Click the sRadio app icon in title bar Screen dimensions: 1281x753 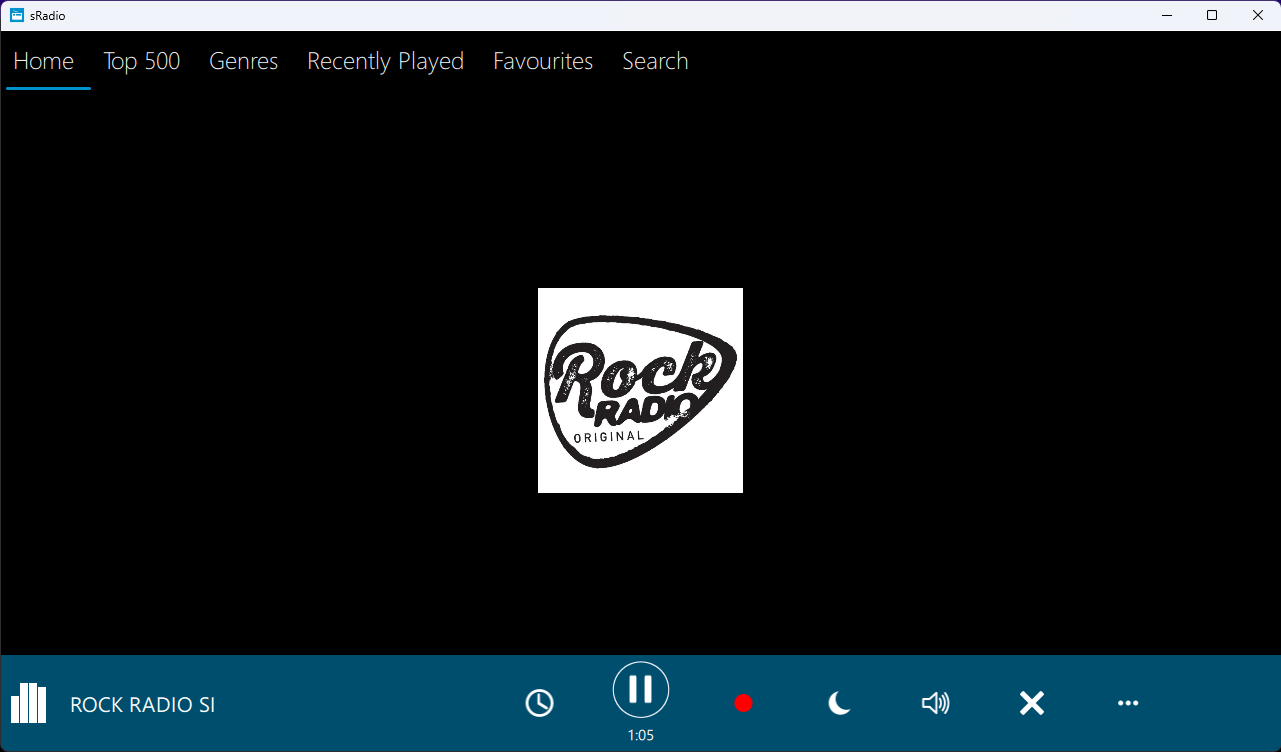point(17,15)
